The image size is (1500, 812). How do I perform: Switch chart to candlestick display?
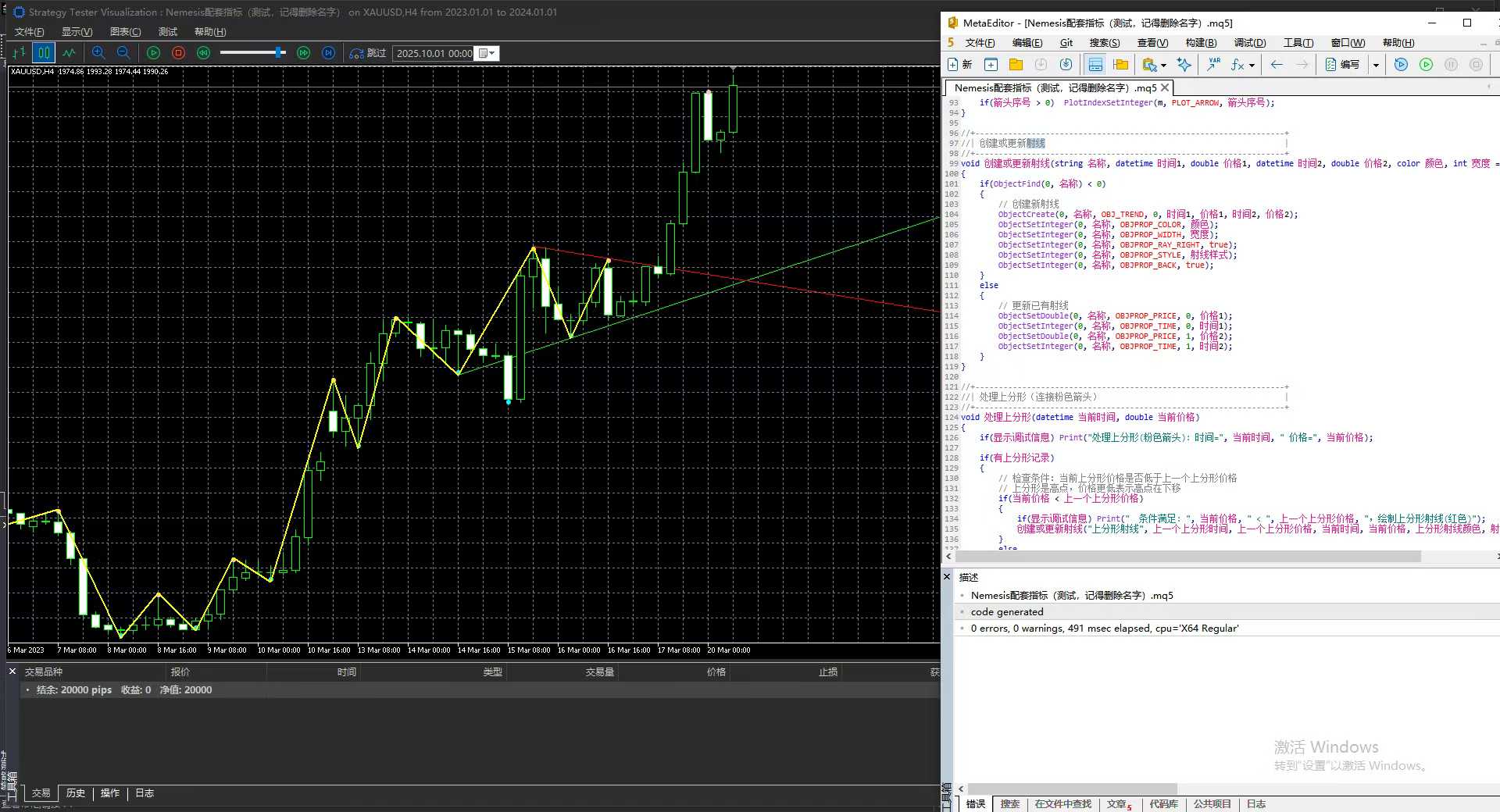coord(44,53)
